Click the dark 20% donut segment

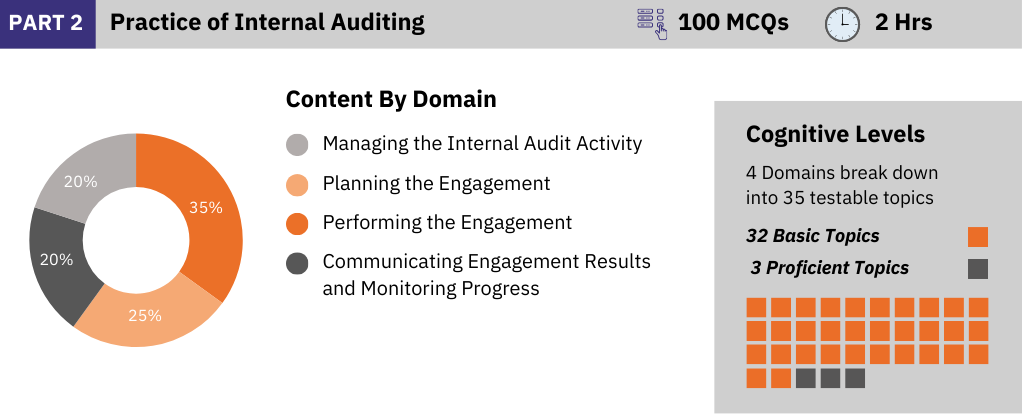coord(57,261)
